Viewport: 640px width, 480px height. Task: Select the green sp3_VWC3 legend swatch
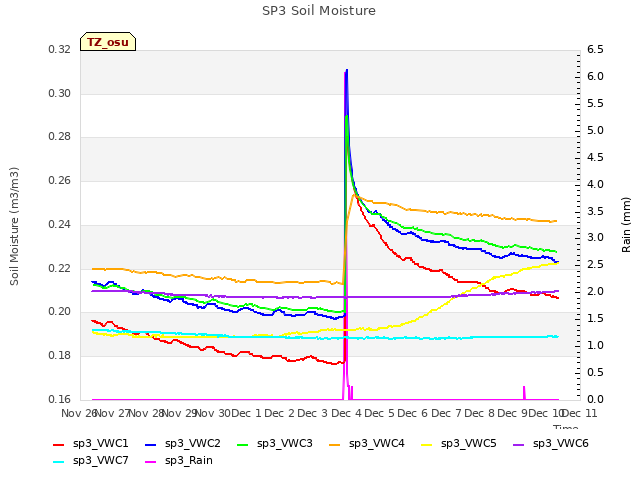tap(242, 444)
